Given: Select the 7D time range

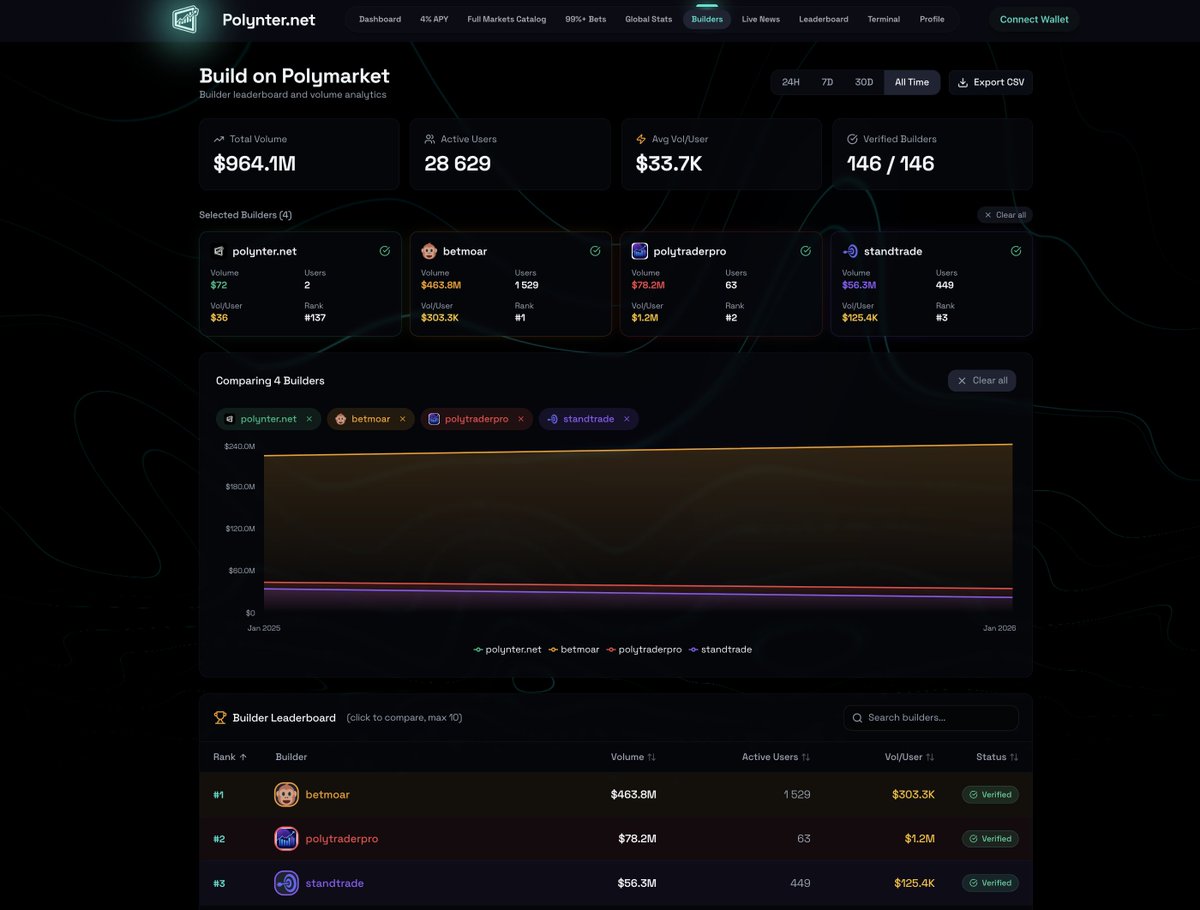Looking at the screenshot, I should point(827,82).
